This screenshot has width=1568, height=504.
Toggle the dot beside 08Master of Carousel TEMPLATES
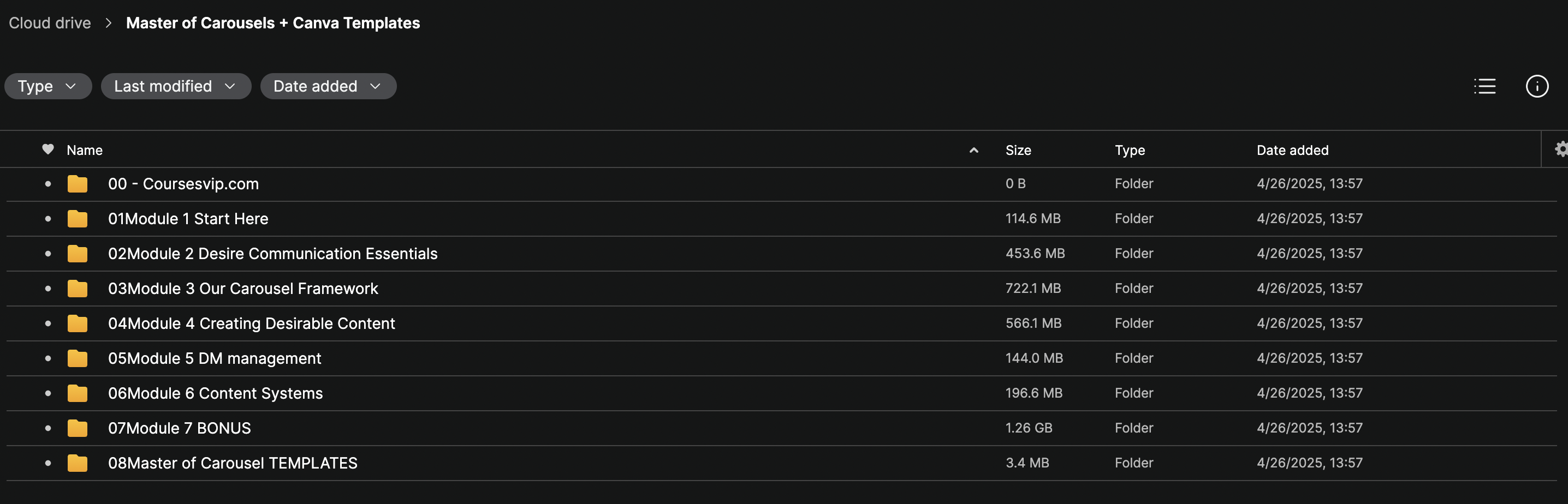(x=48, y=463)
